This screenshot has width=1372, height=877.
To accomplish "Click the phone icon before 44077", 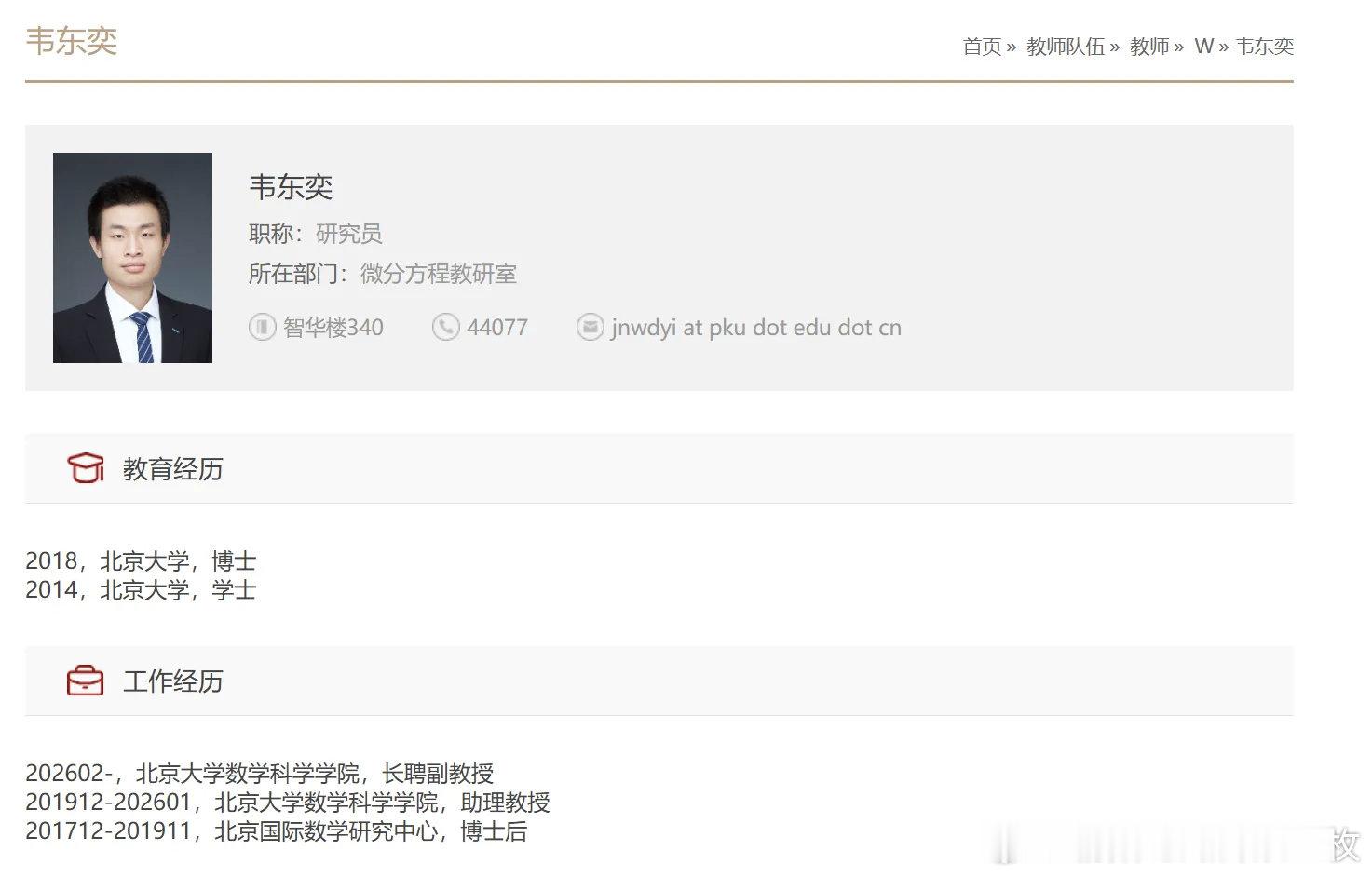I will click(445, 327).
